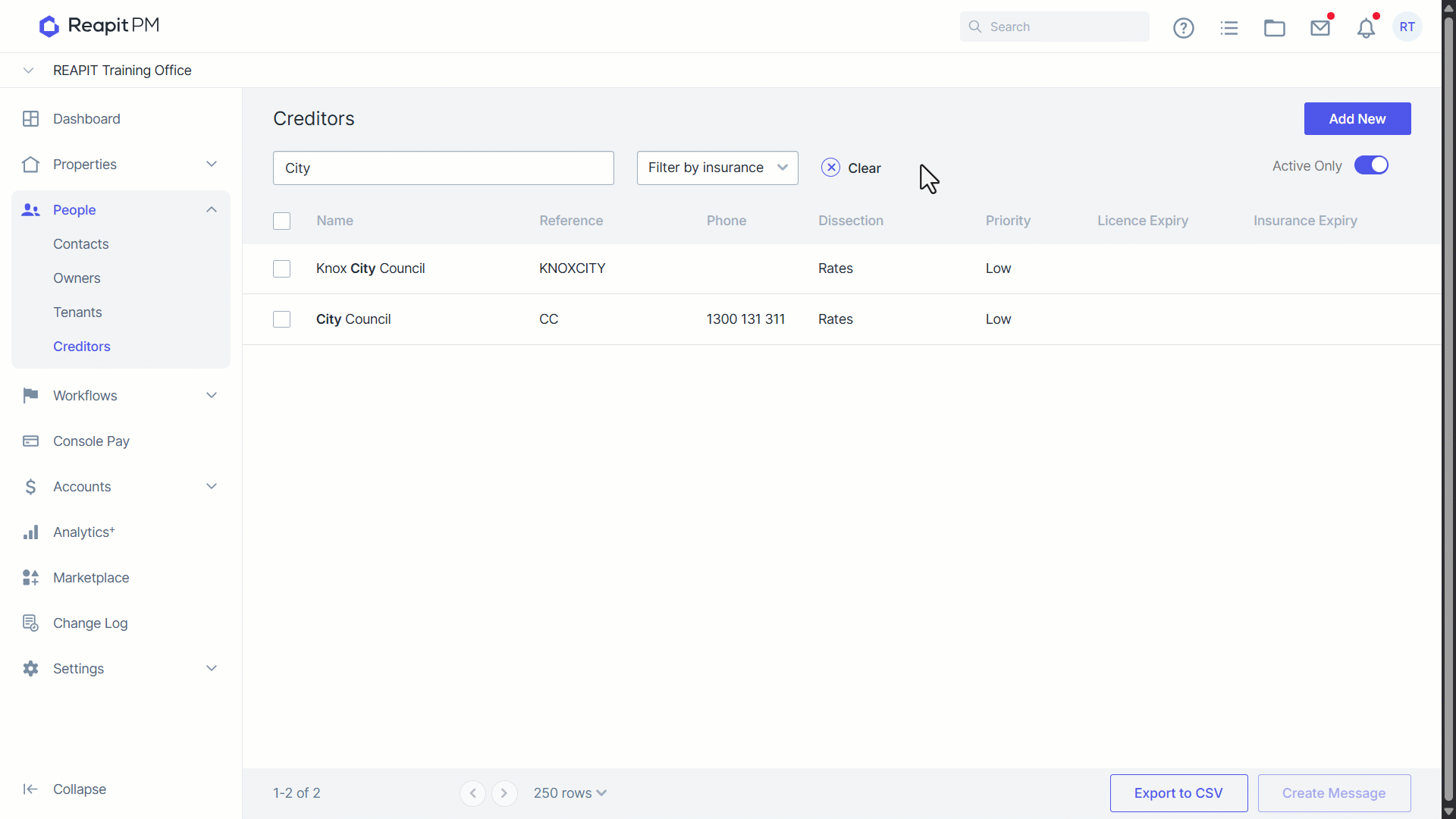This screenshot has height=819, width=1456.
Task: Click the page vertical scrollbar
Action: tap(1448, 409)
